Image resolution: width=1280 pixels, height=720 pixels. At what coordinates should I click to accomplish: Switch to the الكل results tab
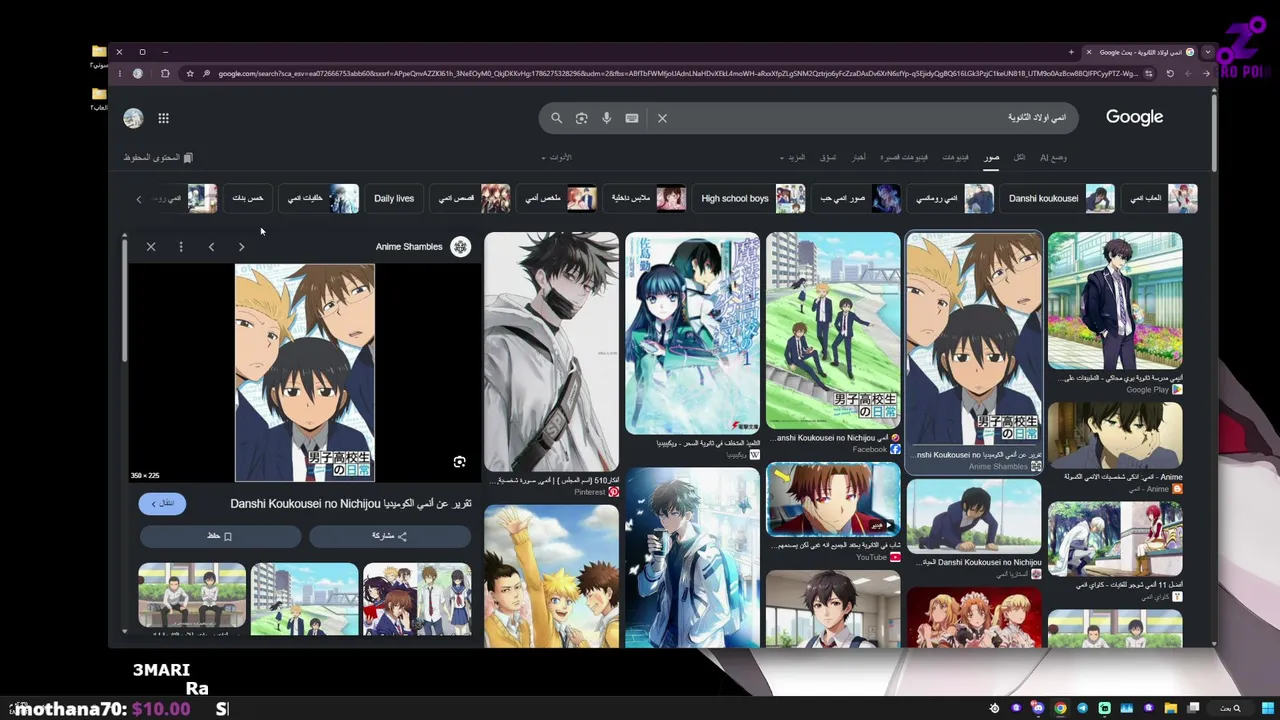(1019, 157)
